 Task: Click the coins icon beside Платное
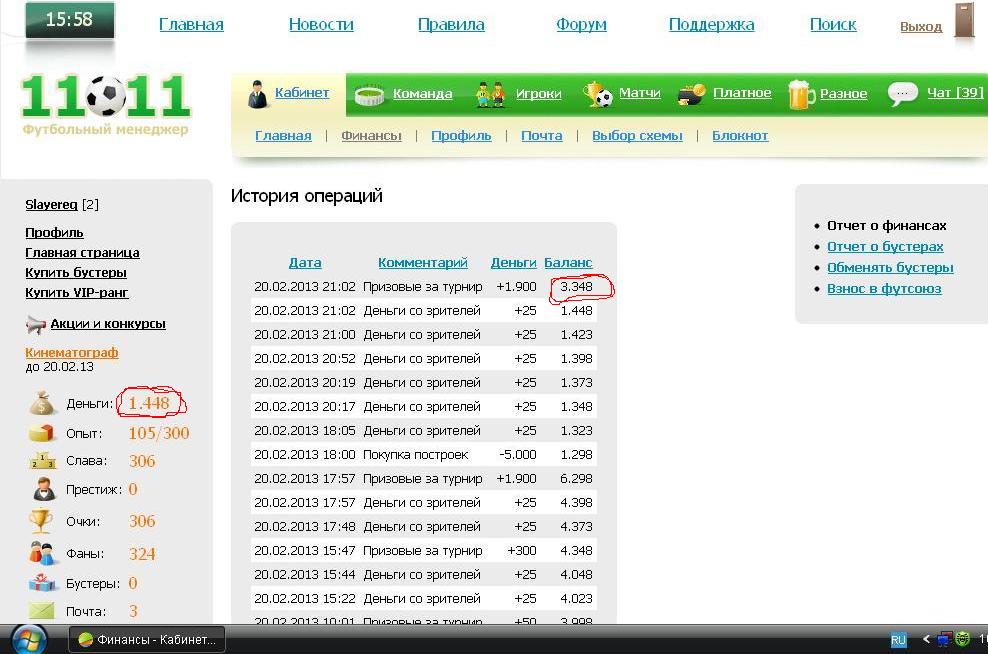click(691, 94)
